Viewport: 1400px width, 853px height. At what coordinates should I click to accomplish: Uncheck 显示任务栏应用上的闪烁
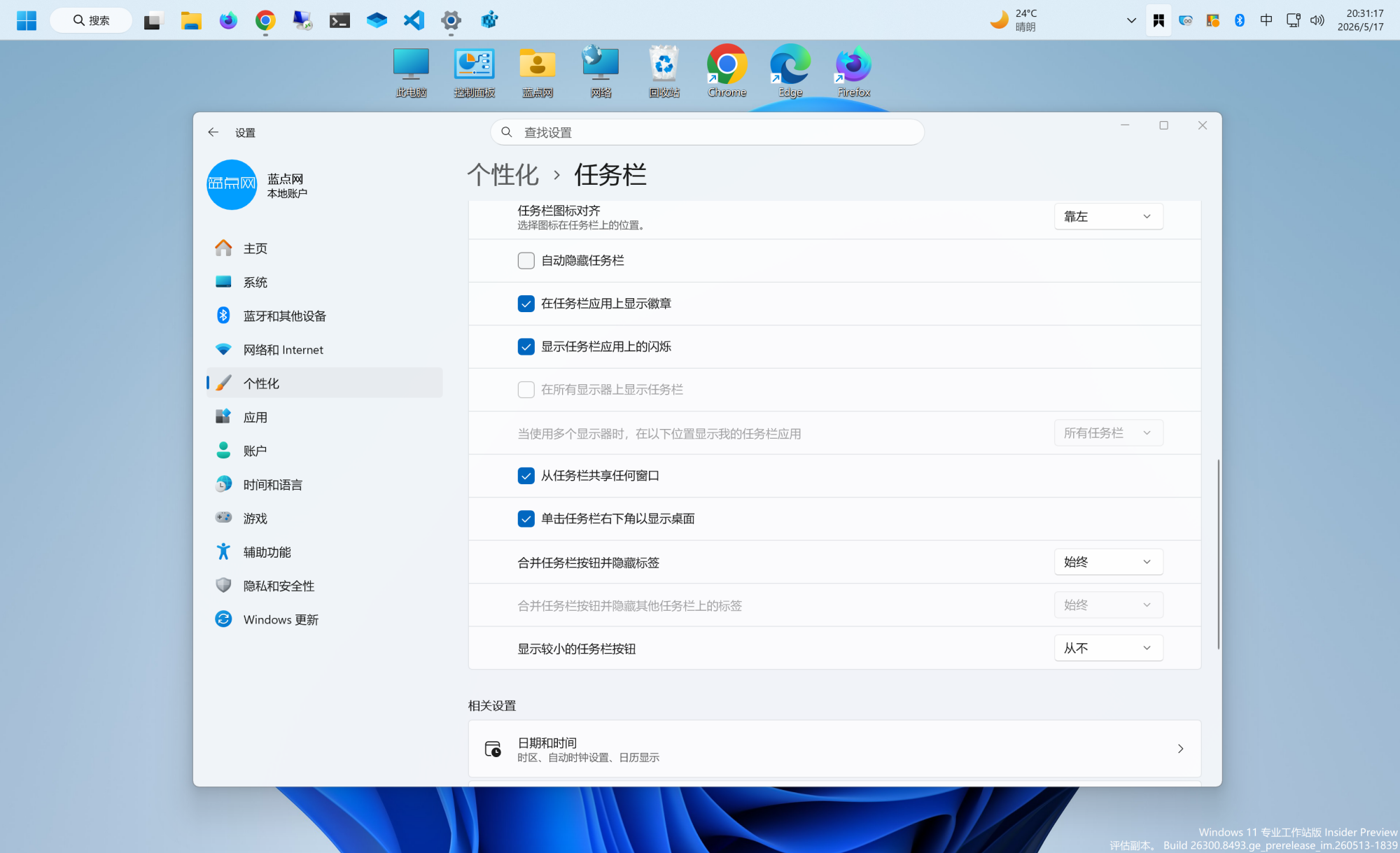tap(526, 347)
